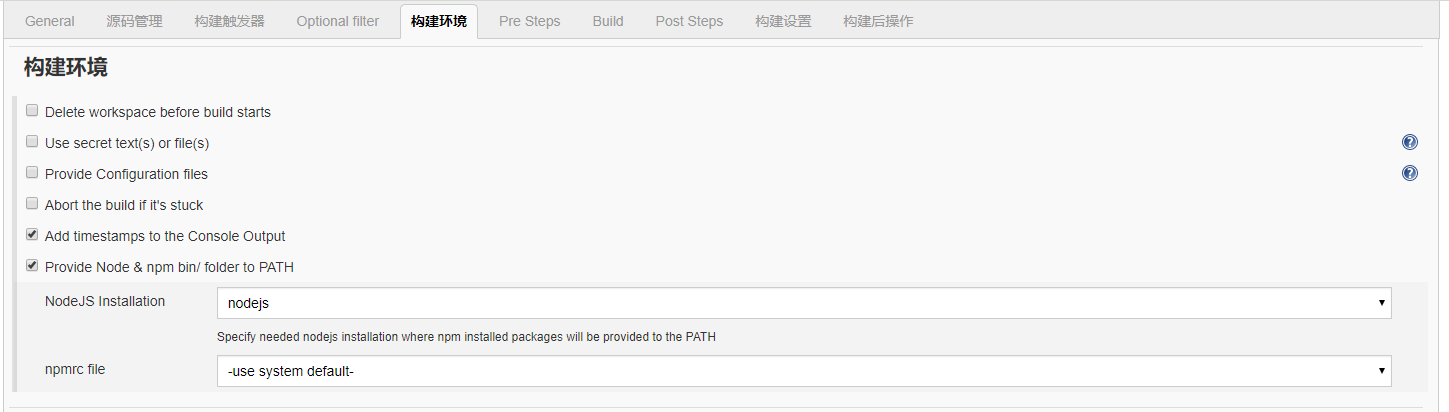Click the 构建环境 tab
1449x412 pixels.
click(439, 21)
